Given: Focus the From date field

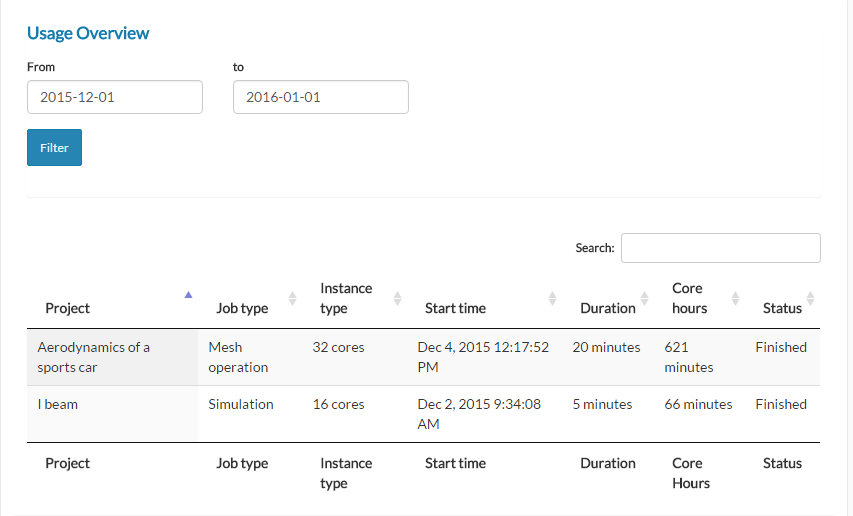Looking at the screenshot, I should pyautogui.click(x=115, y=97).
